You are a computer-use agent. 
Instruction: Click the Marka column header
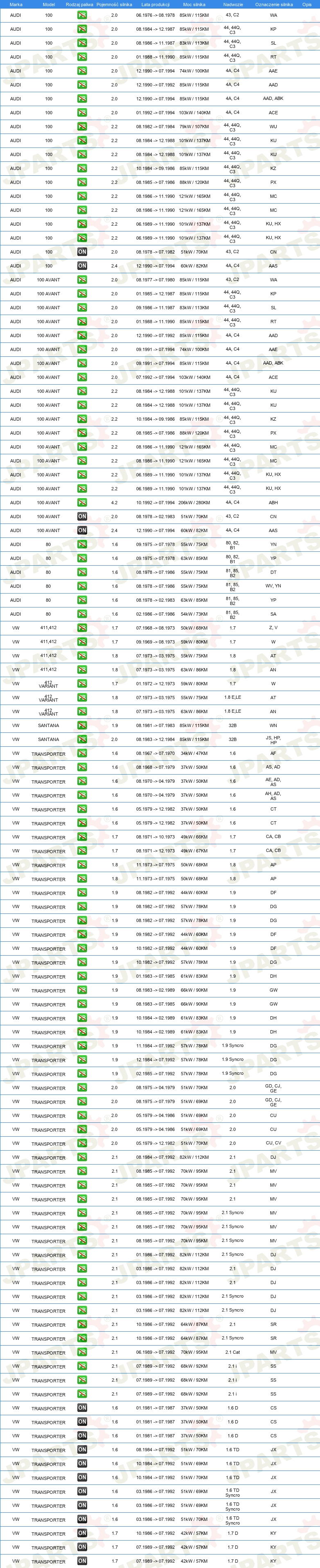(x=16, y=4)
